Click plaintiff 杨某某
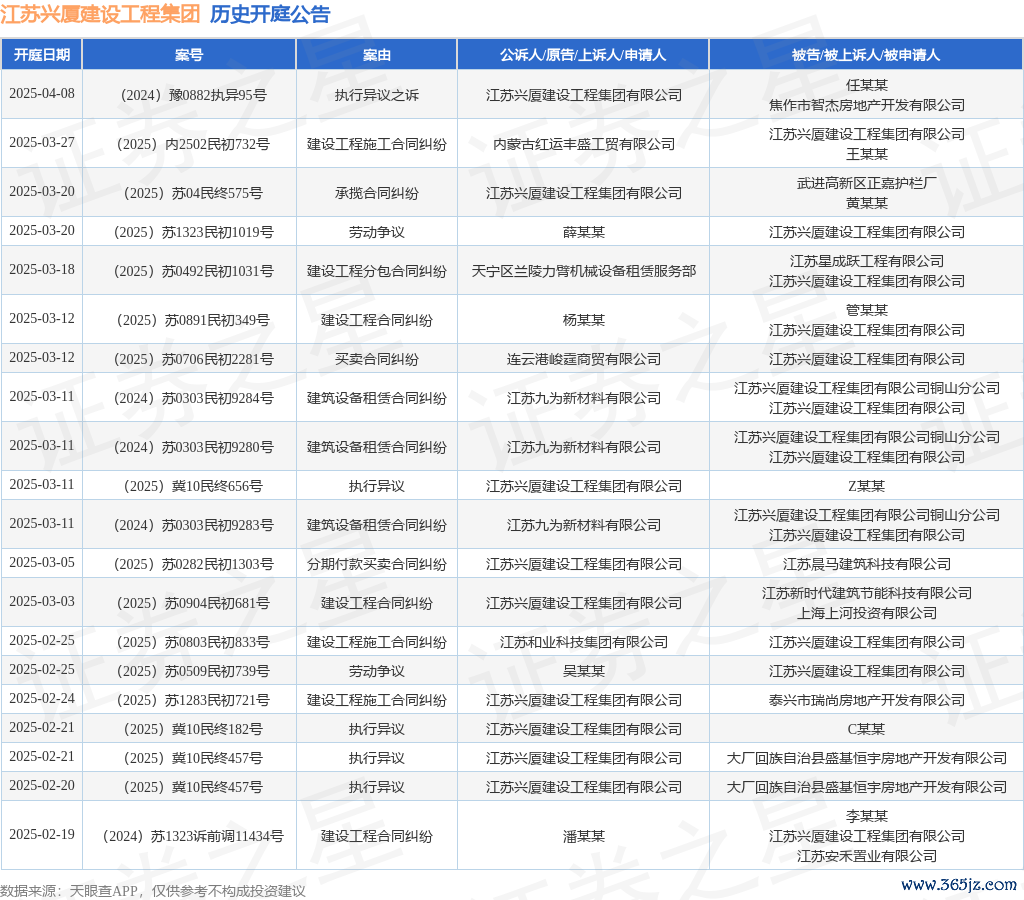 click(x=584, y=320)
